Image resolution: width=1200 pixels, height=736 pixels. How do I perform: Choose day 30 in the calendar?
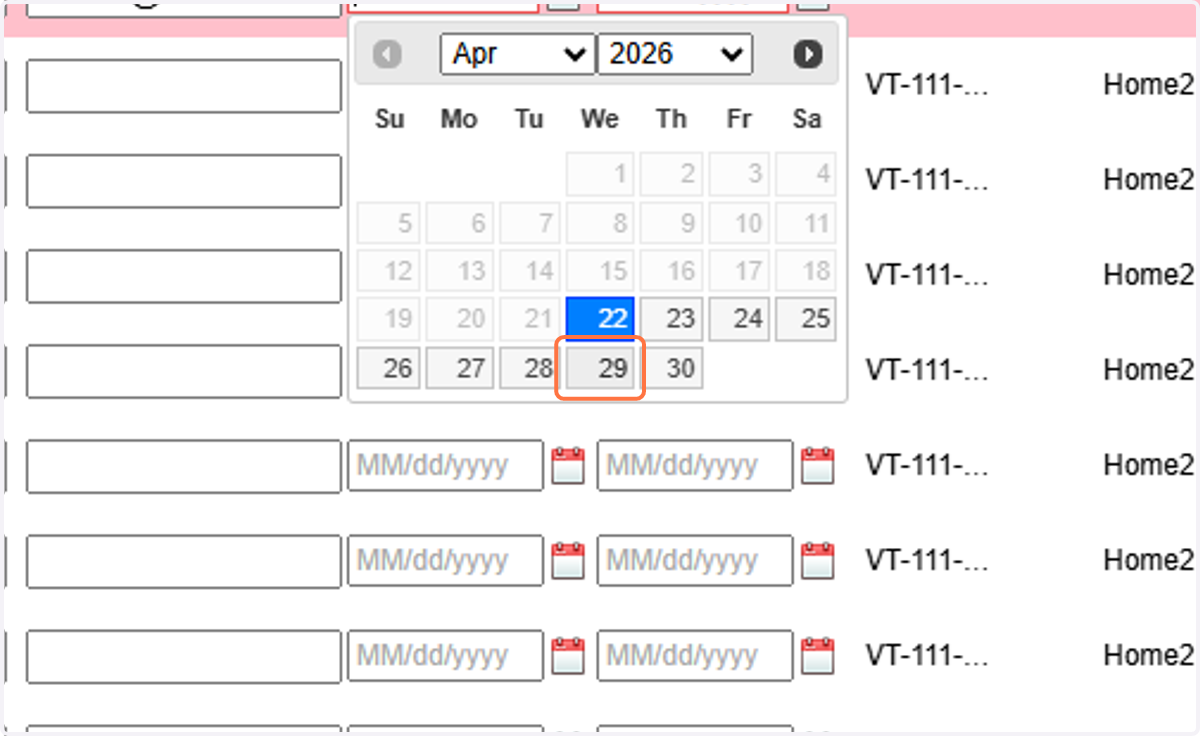(x=671, y=368)
